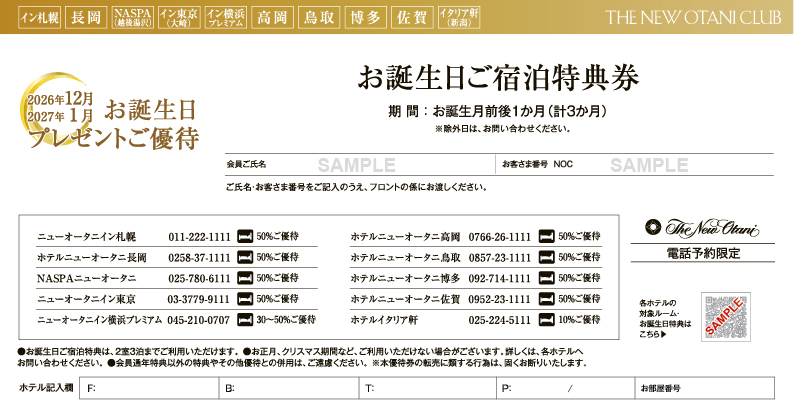Click the 電話予約限定 label
The image size is (794, 410).
703,253
